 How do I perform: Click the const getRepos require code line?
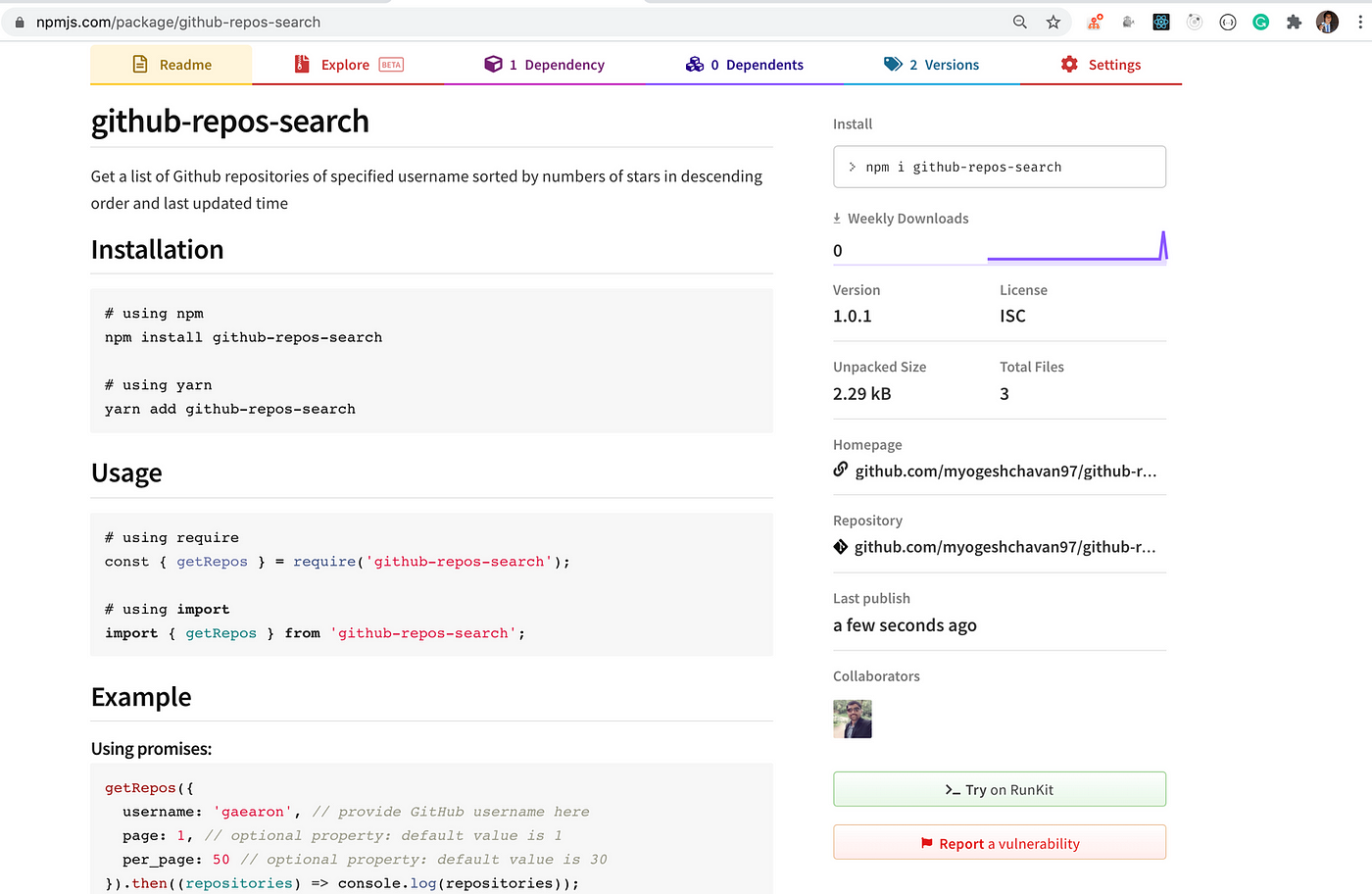click(337, 562)
